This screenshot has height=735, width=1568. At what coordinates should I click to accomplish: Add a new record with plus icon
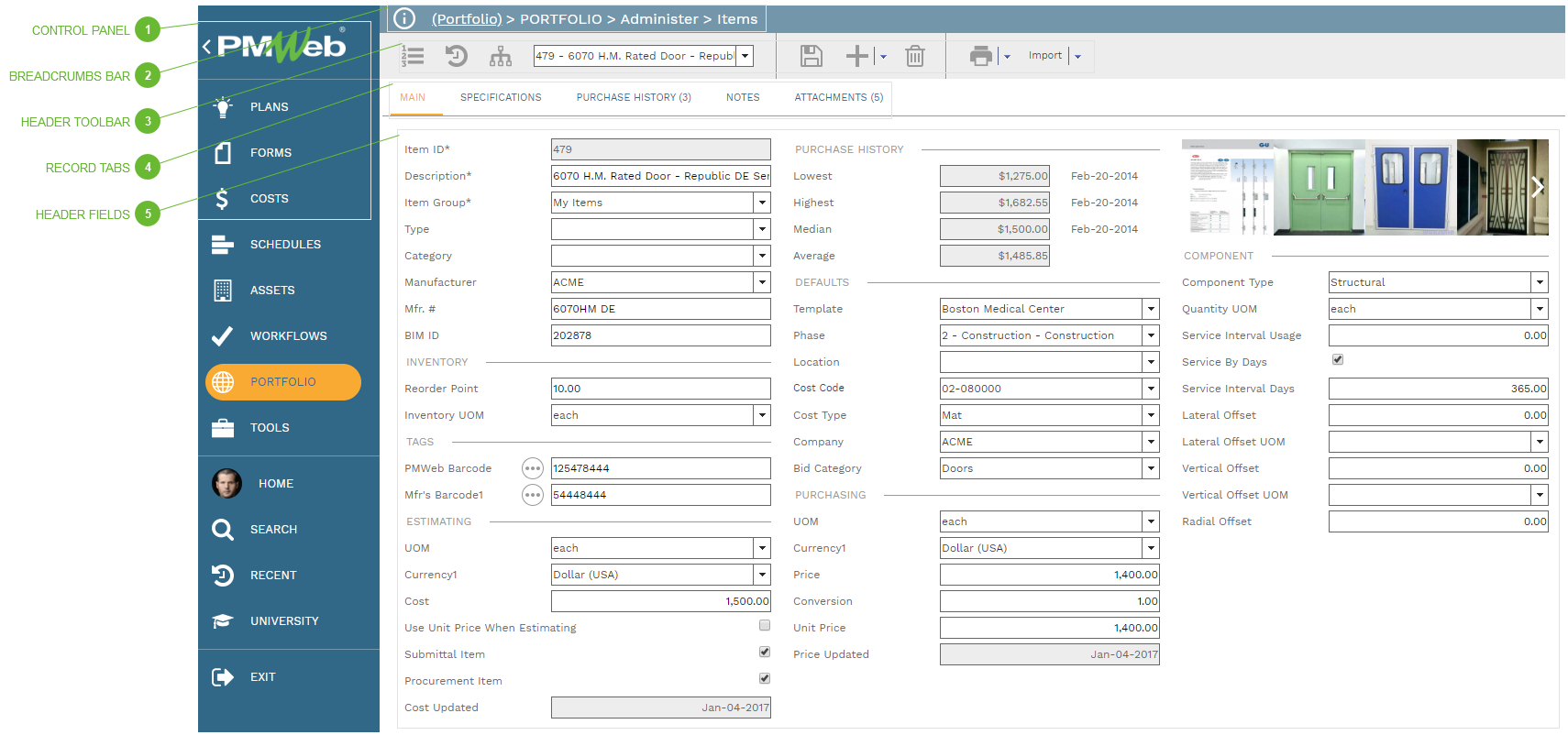point(857,56)
